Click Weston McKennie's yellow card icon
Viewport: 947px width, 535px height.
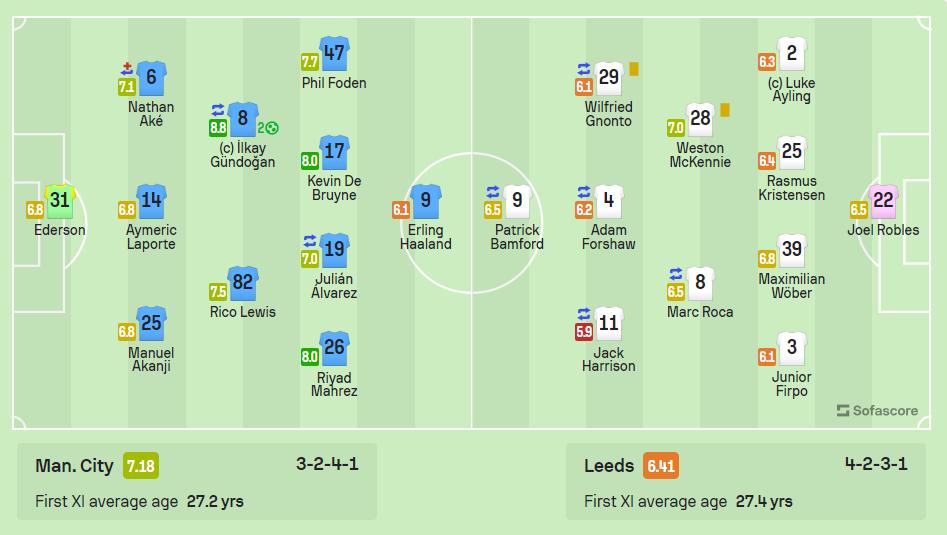pyautogui.click(x=725, y=110)
